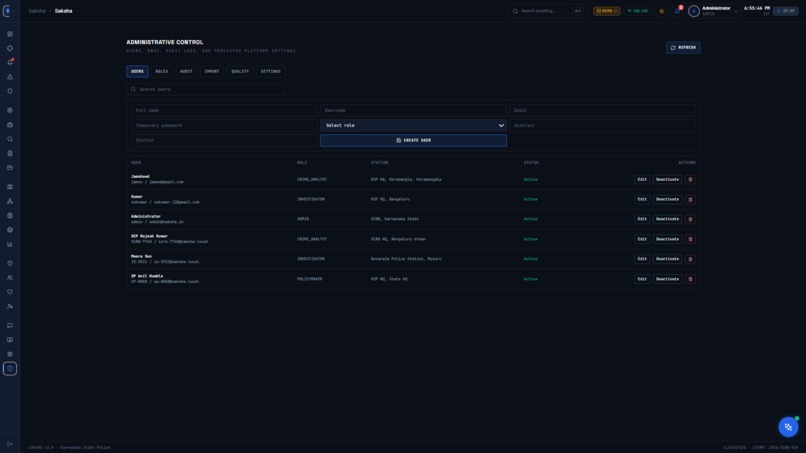Click the Search users box
This screenshot has height=453, width=806.
tap(206, 89)
